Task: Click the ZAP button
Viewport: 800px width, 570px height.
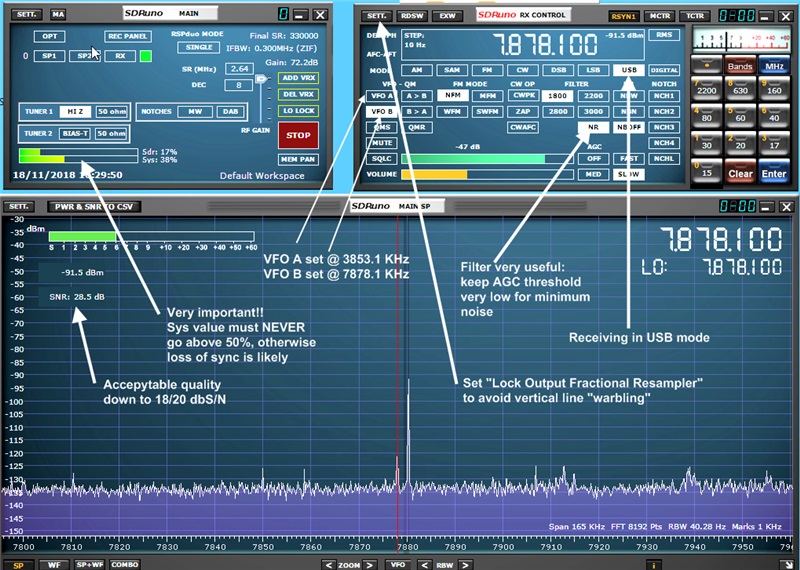Action: pyautogui.click(x=523, y=111)
